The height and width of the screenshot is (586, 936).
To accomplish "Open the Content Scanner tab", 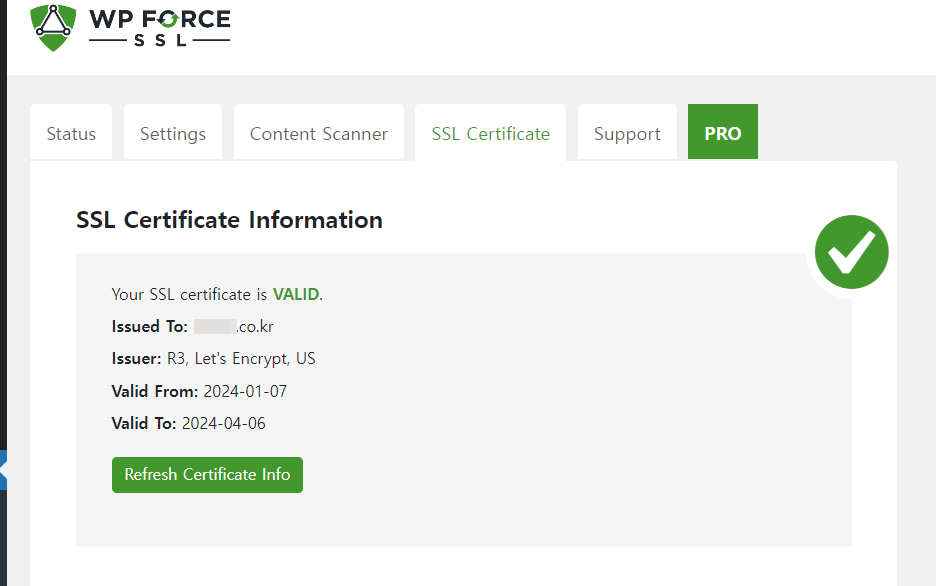I will coord(319,132).
